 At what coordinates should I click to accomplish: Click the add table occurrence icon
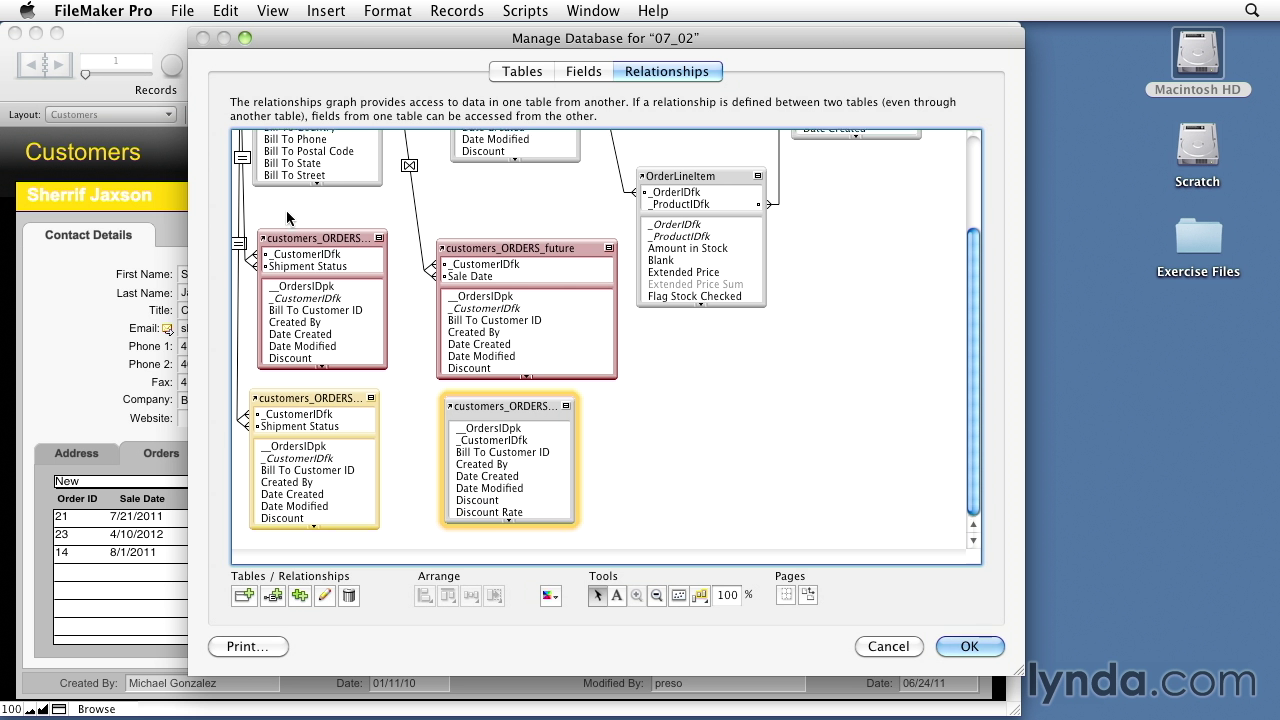(x=244, y=595)
